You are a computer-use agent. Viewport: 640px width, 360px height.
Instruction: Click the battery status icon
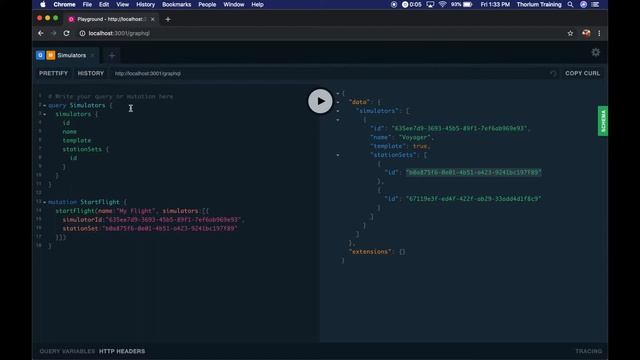tap(467, 4)
